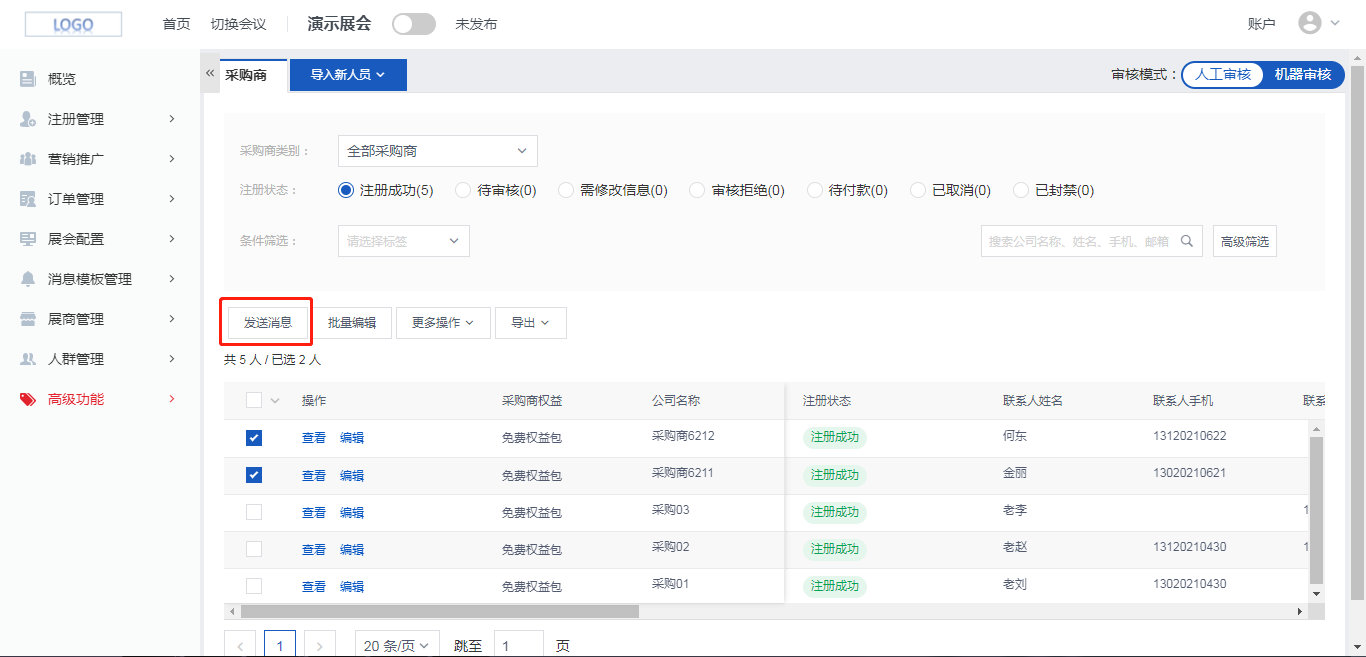Go to next page arrow
Screen dimensions: 1366x657
coord(319,646)
